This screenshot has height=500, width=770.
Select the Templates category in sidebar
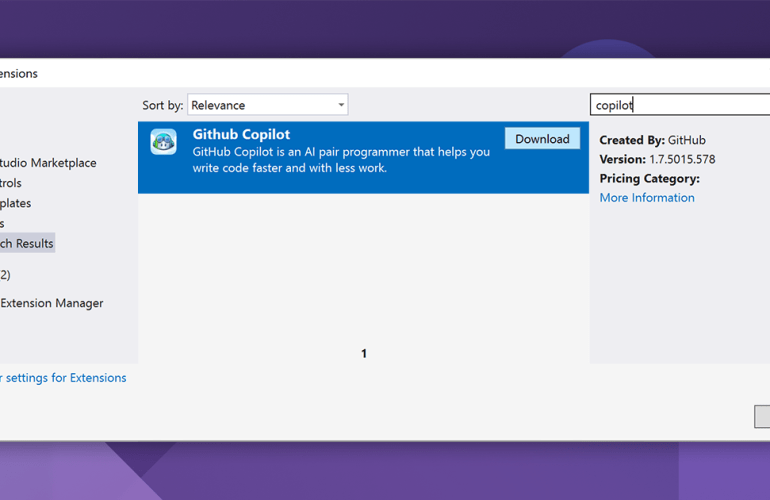[15, 203]
